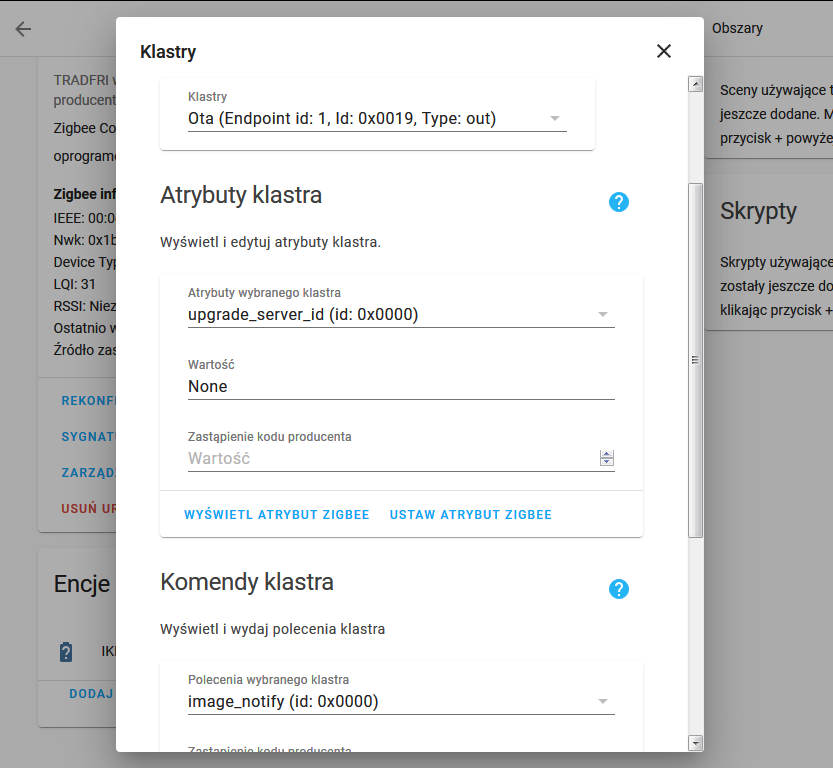Focus the Zastąpienie kodu producenta field

point(390,459)
